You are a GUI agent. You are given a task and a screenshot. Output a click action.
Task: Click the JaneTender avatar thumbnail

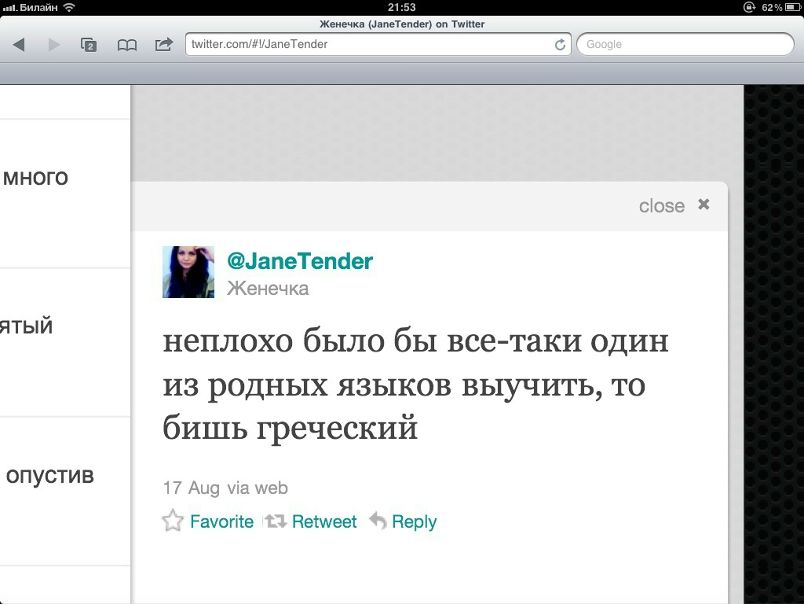point(188,272)
